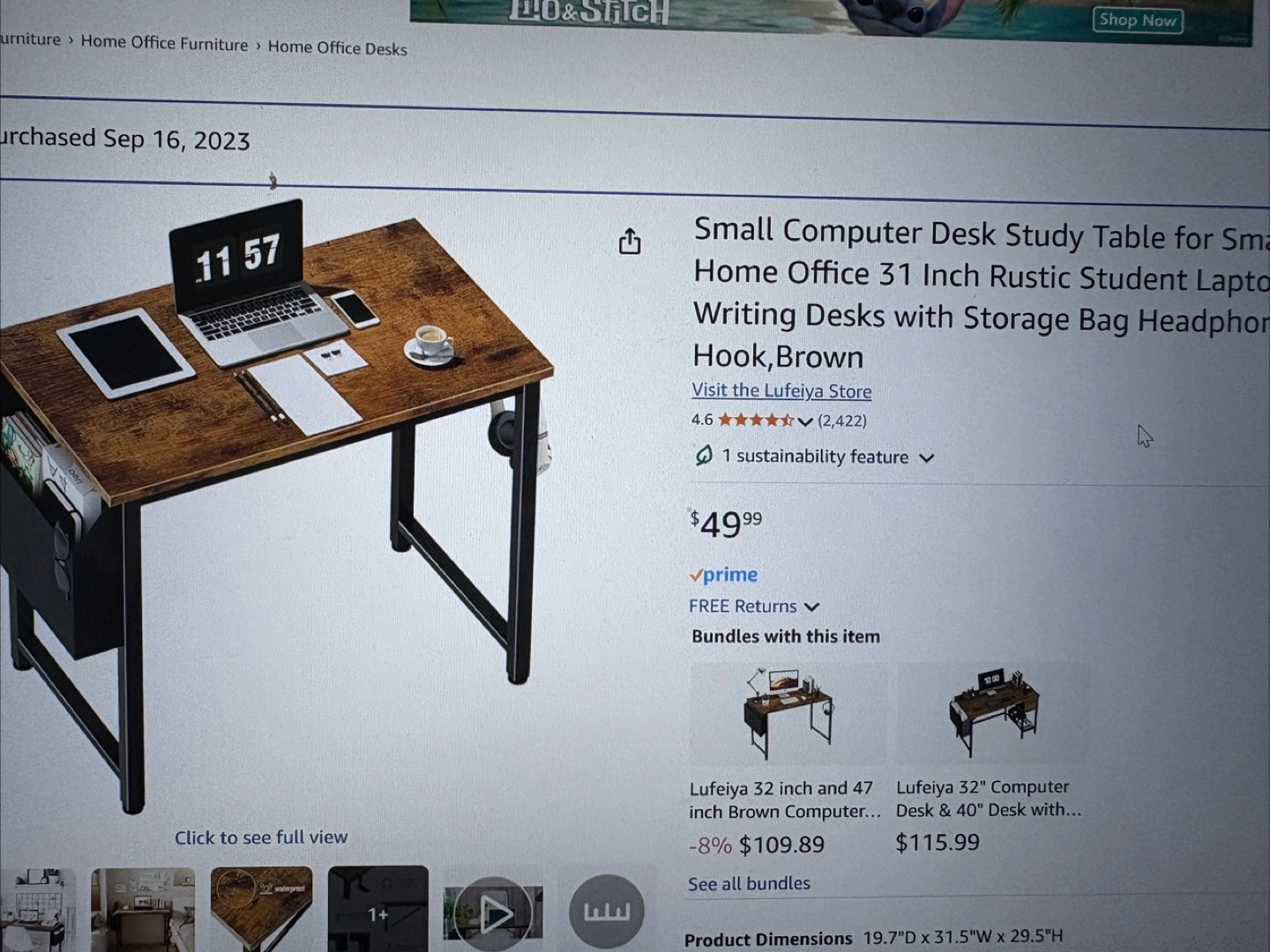Expand the 1 sustainability feature dropdown

click(x=926, y=457)
